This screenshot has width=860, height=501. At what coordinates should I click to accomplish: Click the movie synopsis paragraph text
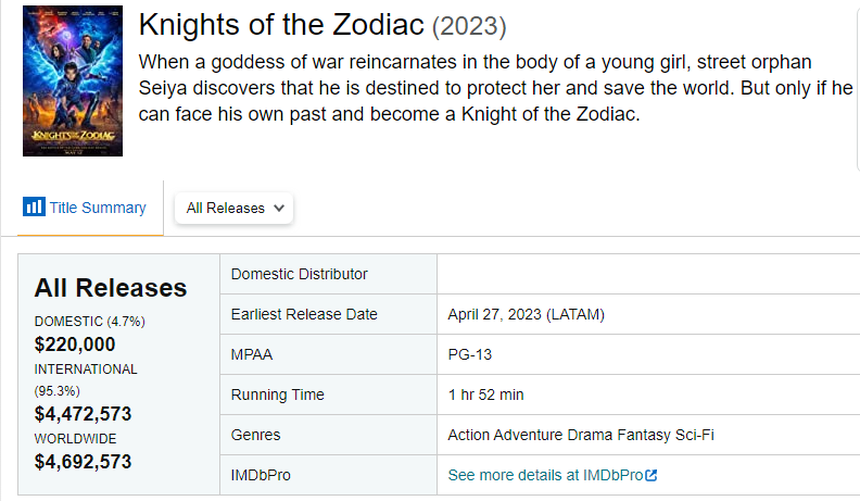pyautogui.click(x=495, y=88)
